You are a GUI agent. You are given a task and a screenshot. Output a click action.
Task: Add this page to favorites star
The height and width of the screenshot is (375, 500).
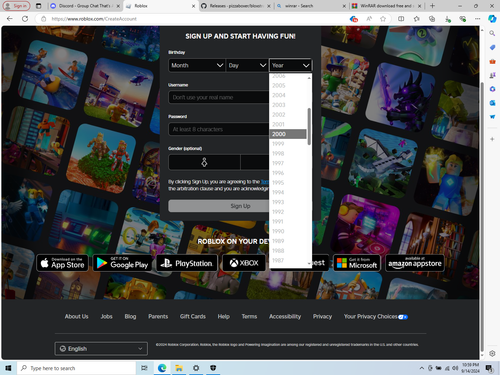click(x=383, y=19)
